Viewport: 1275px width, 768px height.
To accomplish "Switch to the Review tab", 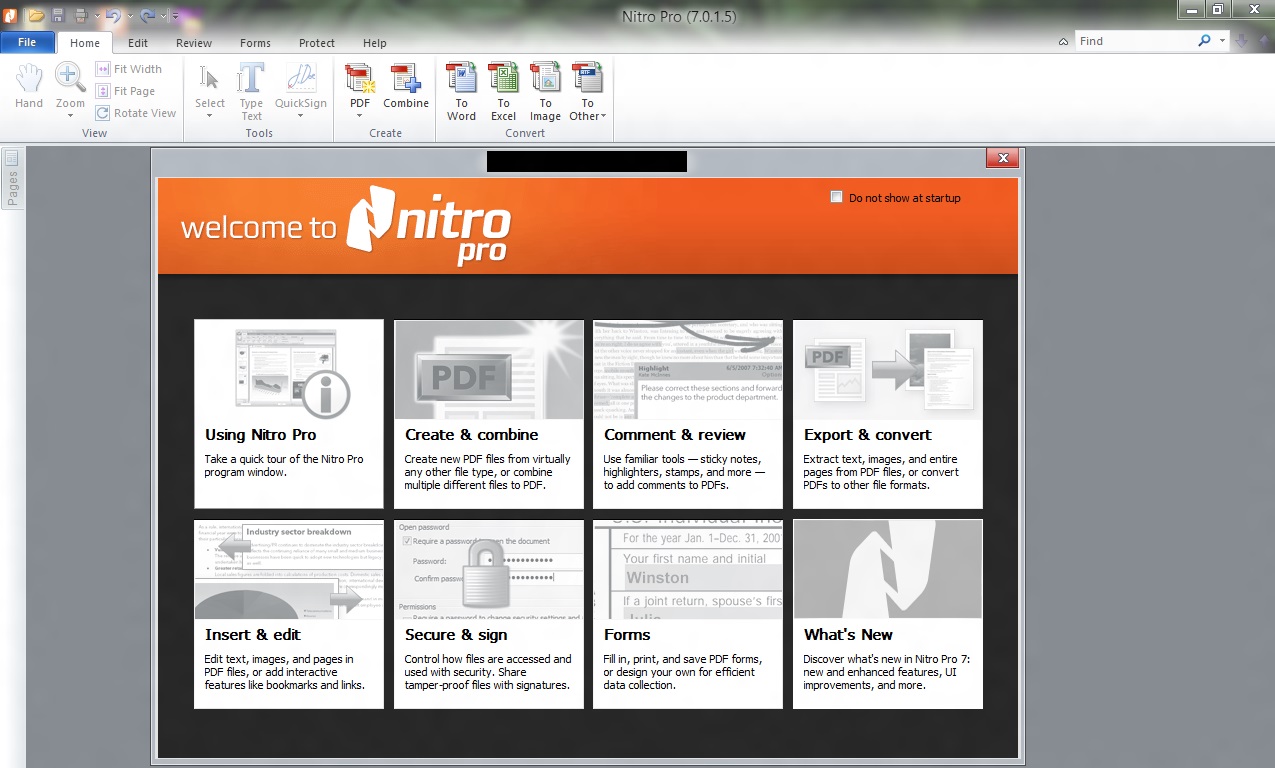I will point(194,43).
